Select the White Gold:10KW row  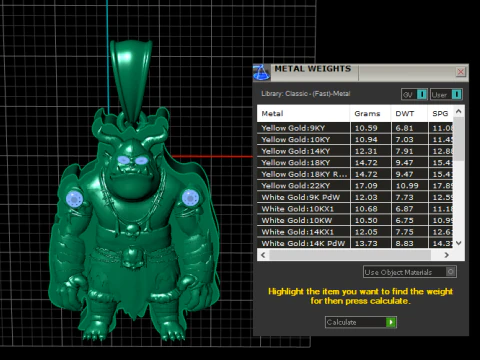coord(355,220)
